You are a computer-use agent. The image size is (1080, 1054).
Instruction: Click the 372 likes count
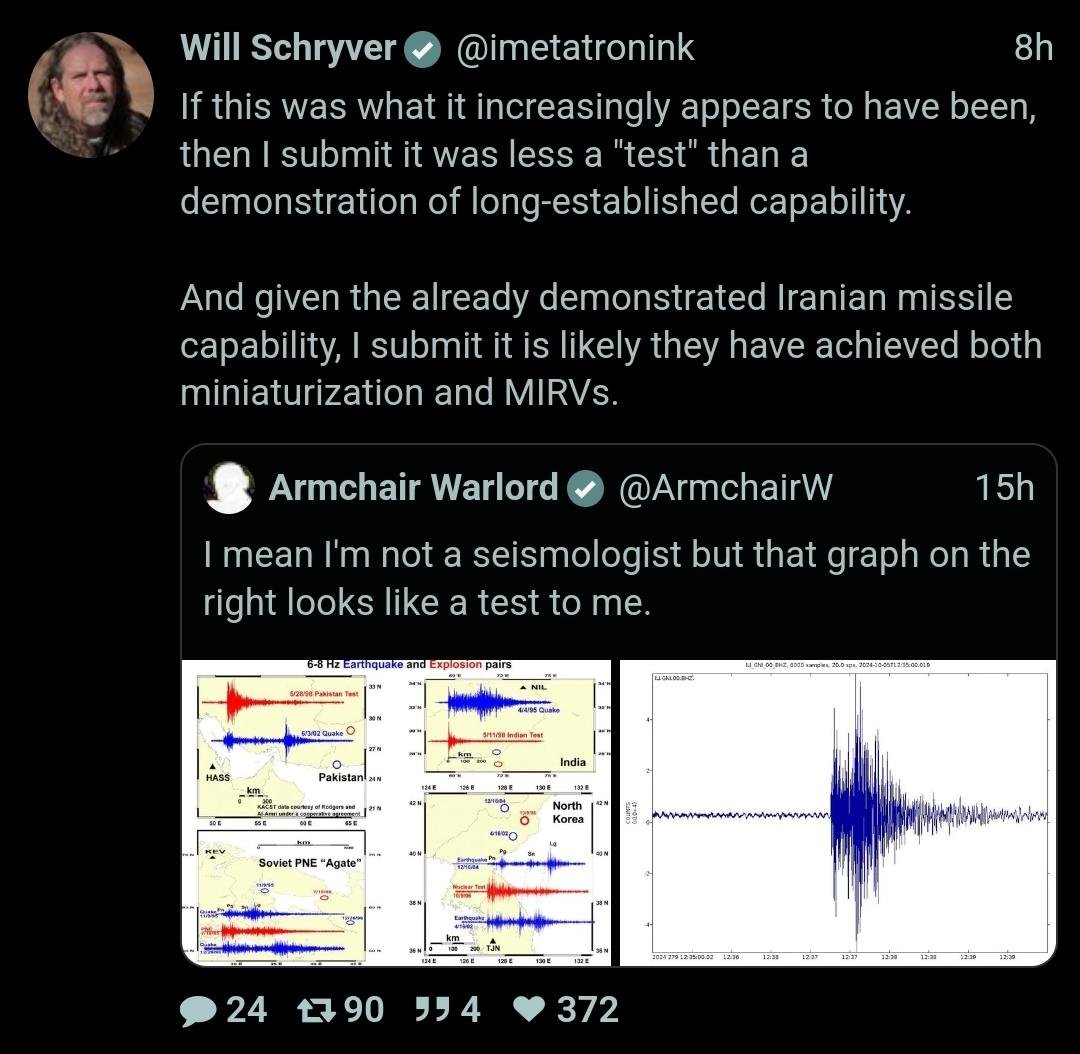coord(588,1010)
